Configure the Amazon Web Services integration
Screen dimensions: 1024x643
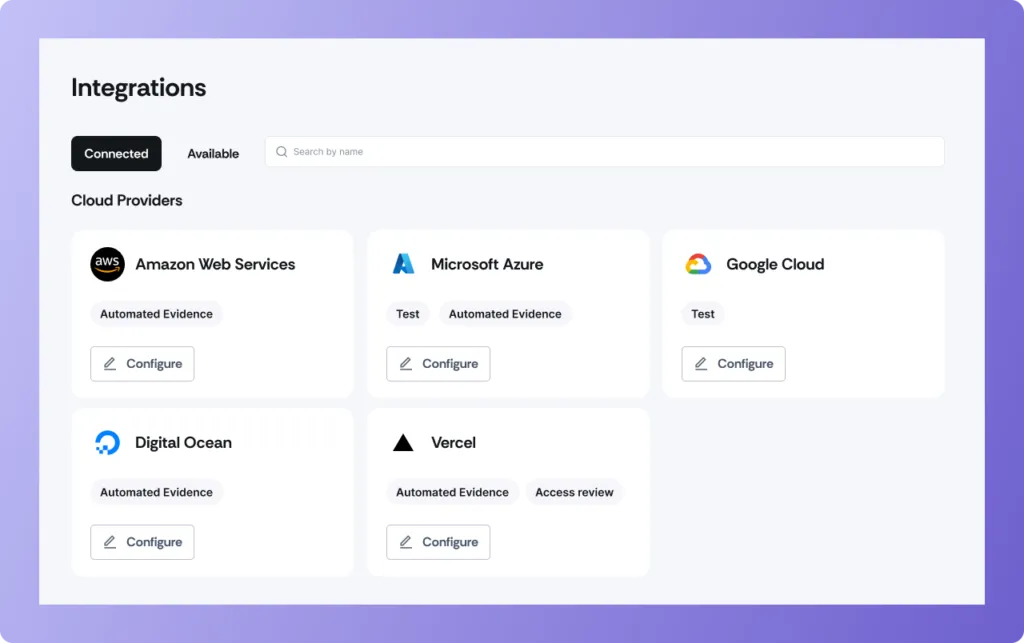[142, 364]
